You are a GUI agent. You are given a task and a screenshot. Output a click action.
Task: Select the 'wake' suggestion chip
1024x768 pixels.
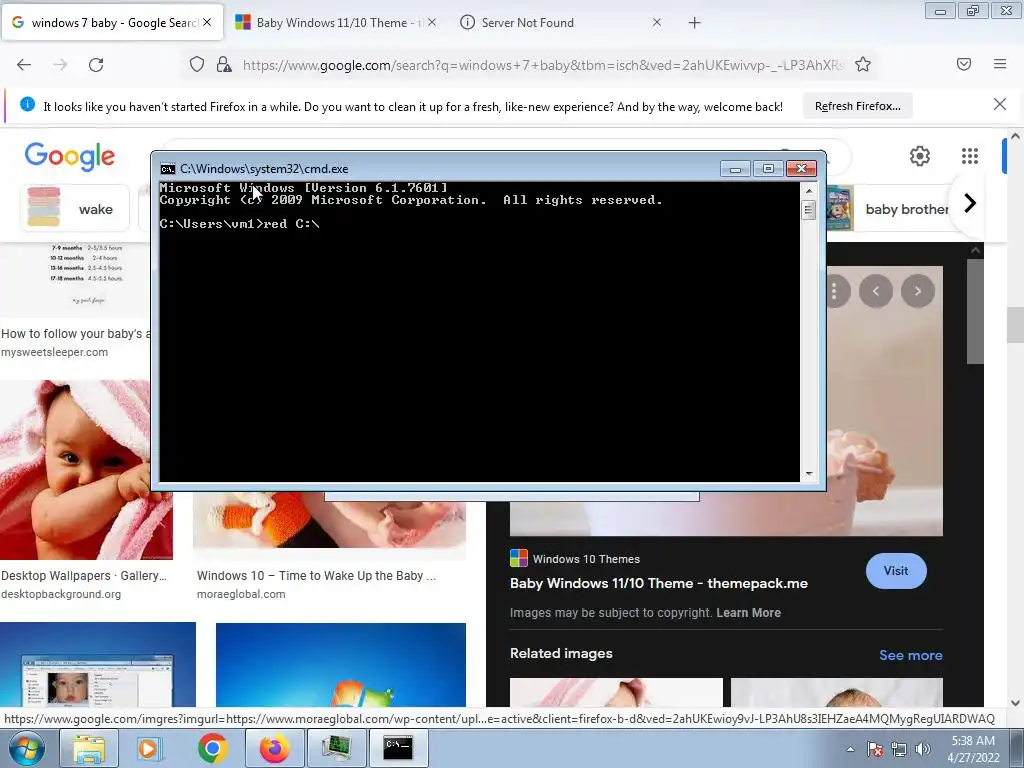pyautogui.click(x=75, y=208)
